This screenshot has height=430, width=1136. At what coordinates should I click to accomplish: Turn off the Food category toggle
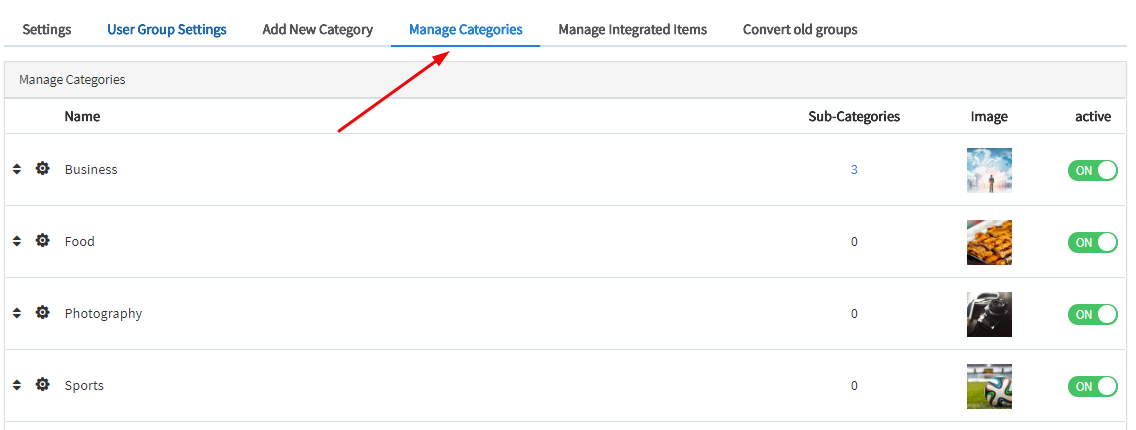point(1092,242)
